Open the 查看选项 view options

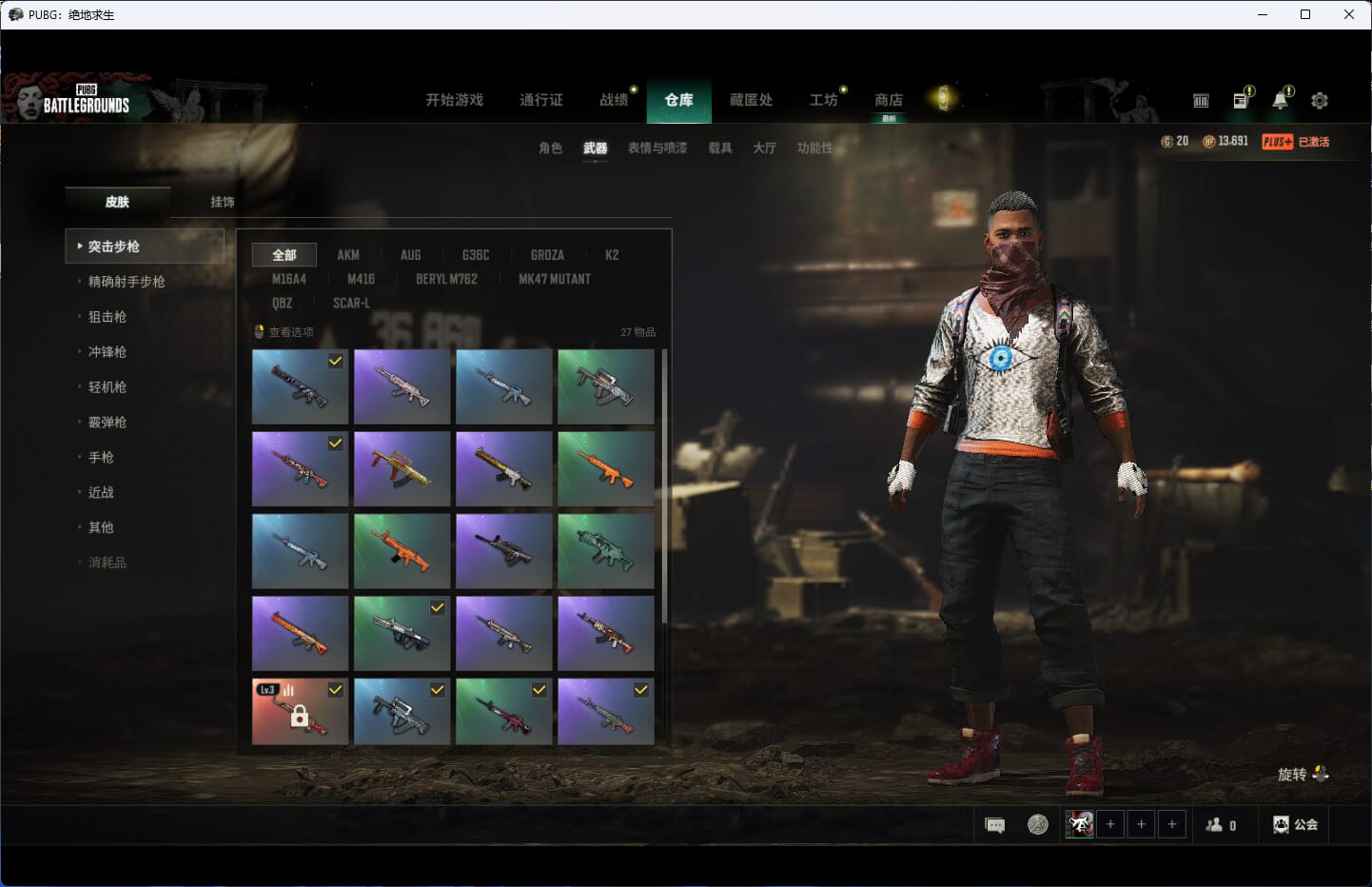tap(290, 332)
